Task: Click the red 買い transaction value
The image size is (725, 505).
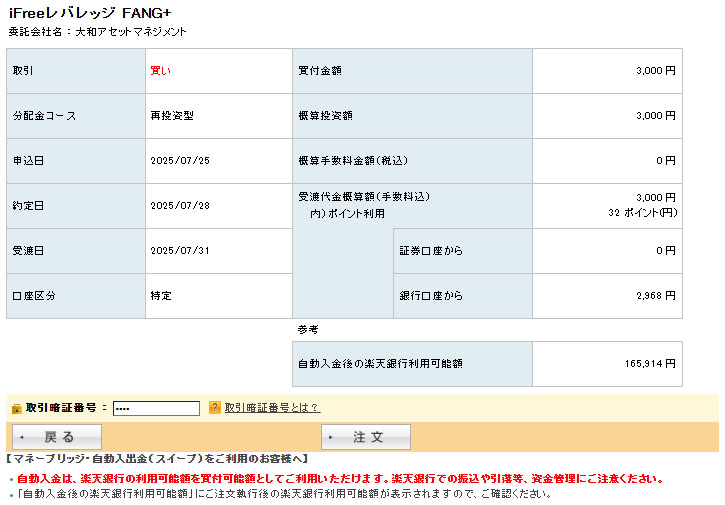Action: click(x=160, y=71)
